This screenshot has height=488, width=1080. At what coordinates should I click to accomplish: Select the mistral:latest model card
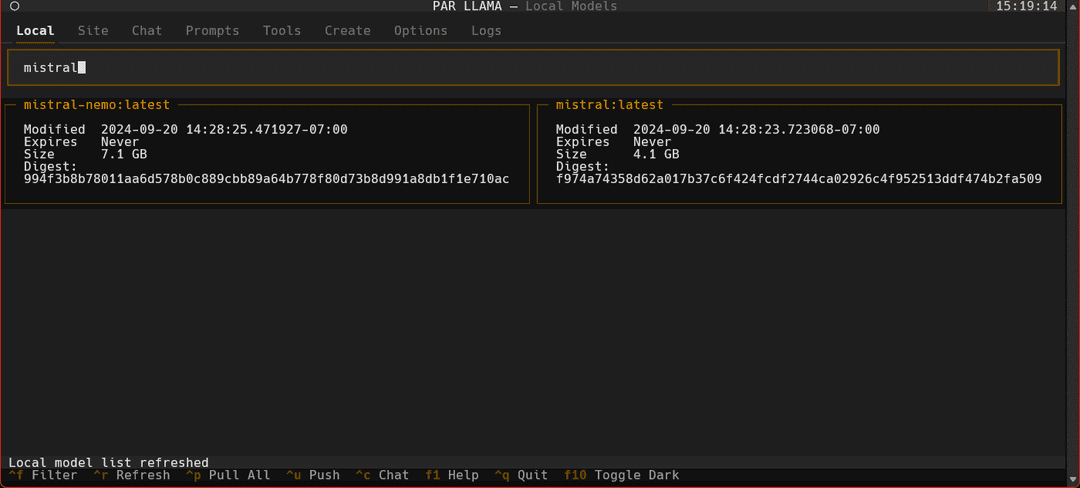point(800,153)
